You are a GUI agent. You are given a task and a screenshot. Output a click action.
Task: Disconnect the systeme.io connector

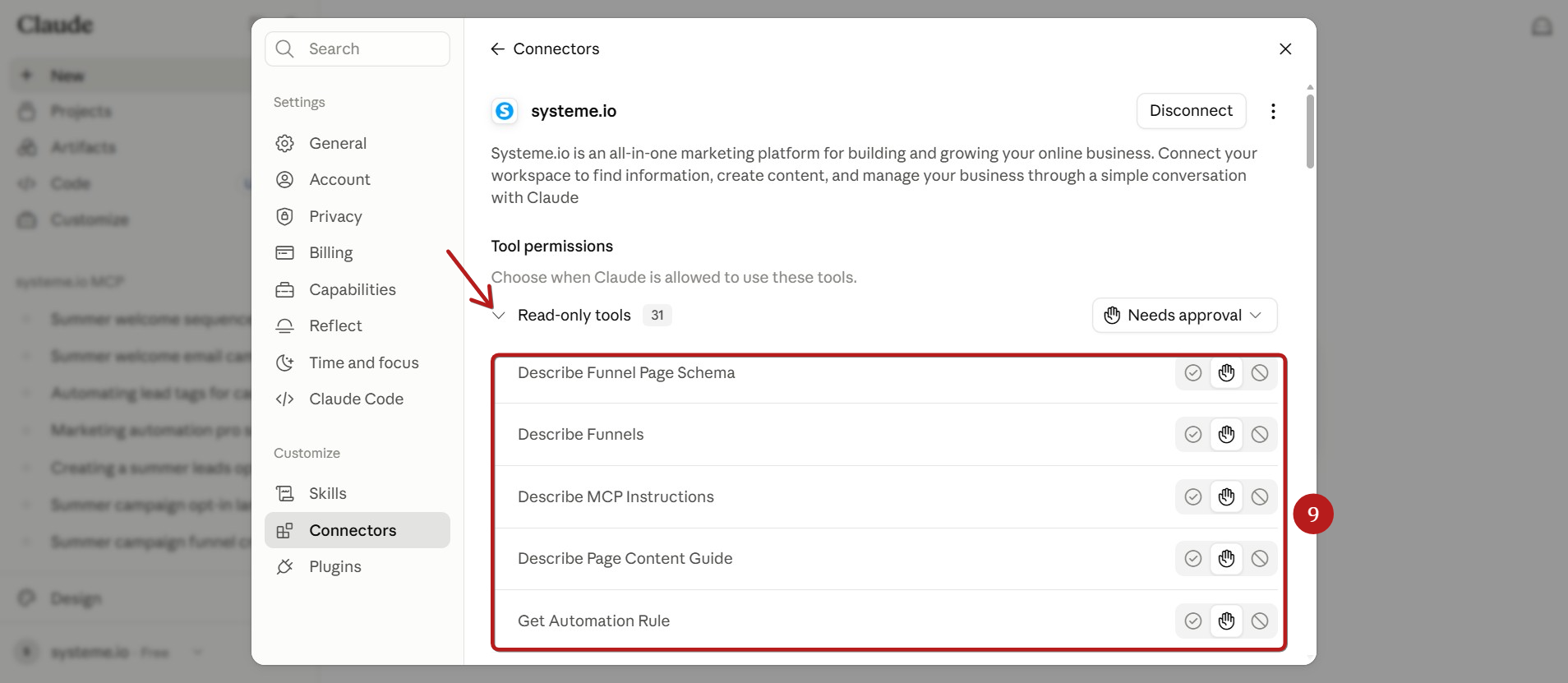click(x=1191, y=111)
